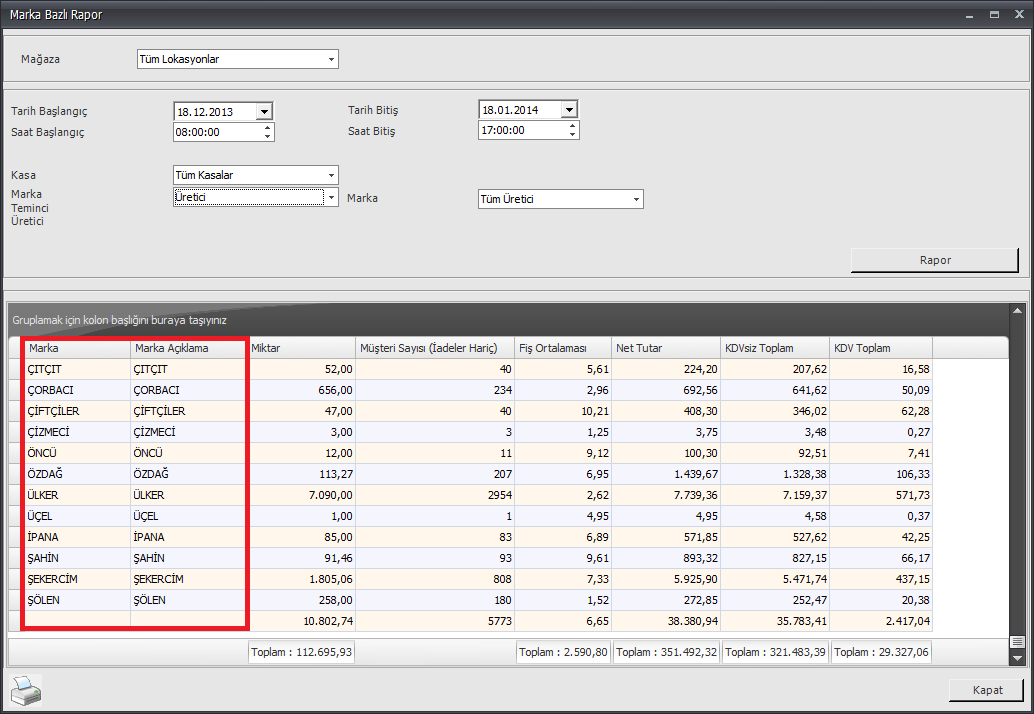Viewport: 1034px width, 714px height.
Task: Click KDVsiz Toplam value 827,15 for ŞAHİN
Action: [x=775, y=558]
